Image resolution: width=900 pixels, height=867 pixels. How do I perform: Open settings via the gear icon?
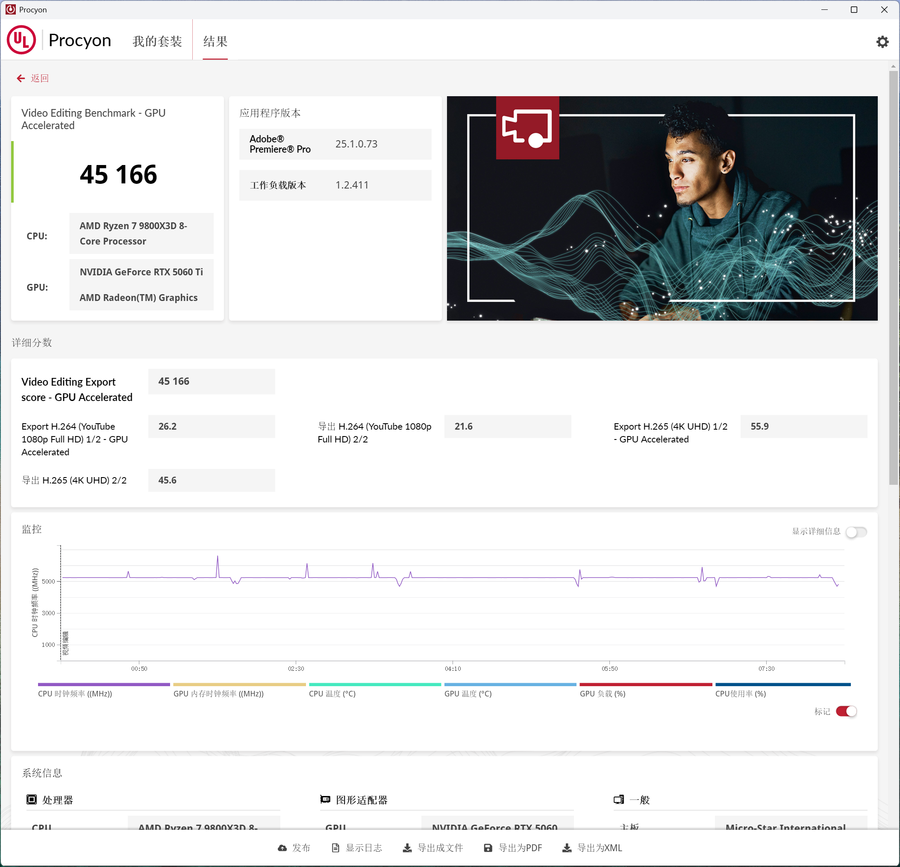point(882,41)
